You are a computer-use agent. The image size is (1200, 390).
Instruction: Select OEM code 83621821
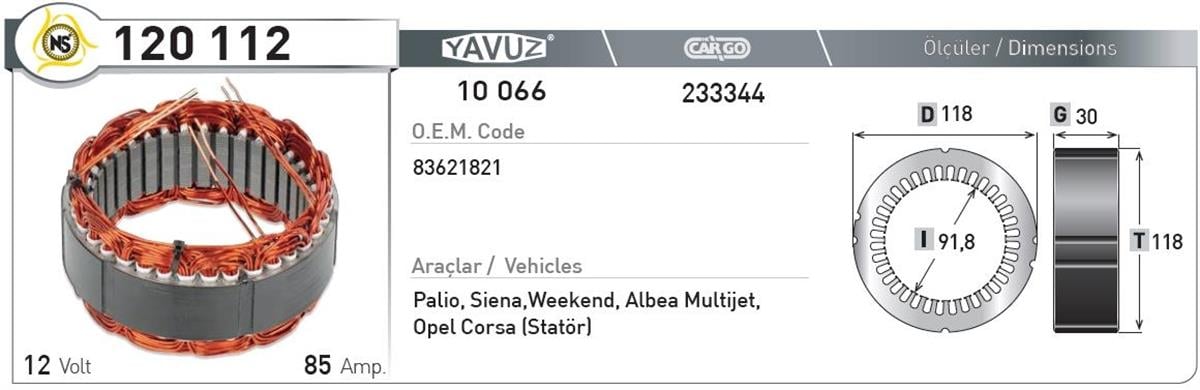pyautogui.click(x=456, y=169)
